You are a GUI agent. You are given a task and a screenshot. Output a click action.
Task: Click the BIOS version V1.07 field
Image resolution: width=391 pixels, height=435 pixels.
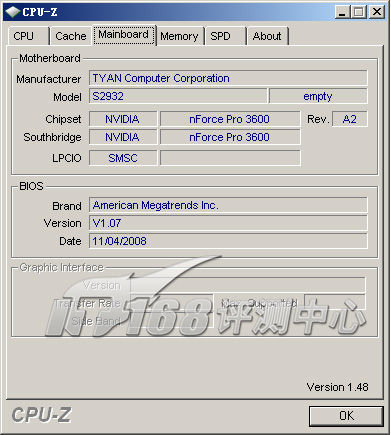click(228, 223)
